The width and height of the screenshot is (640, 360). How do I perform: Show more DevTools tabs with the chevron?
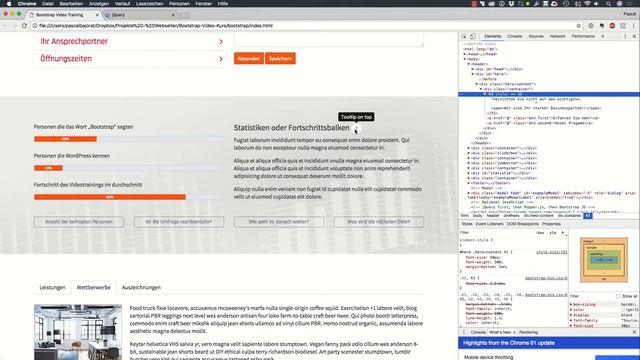tap(603, 36)
